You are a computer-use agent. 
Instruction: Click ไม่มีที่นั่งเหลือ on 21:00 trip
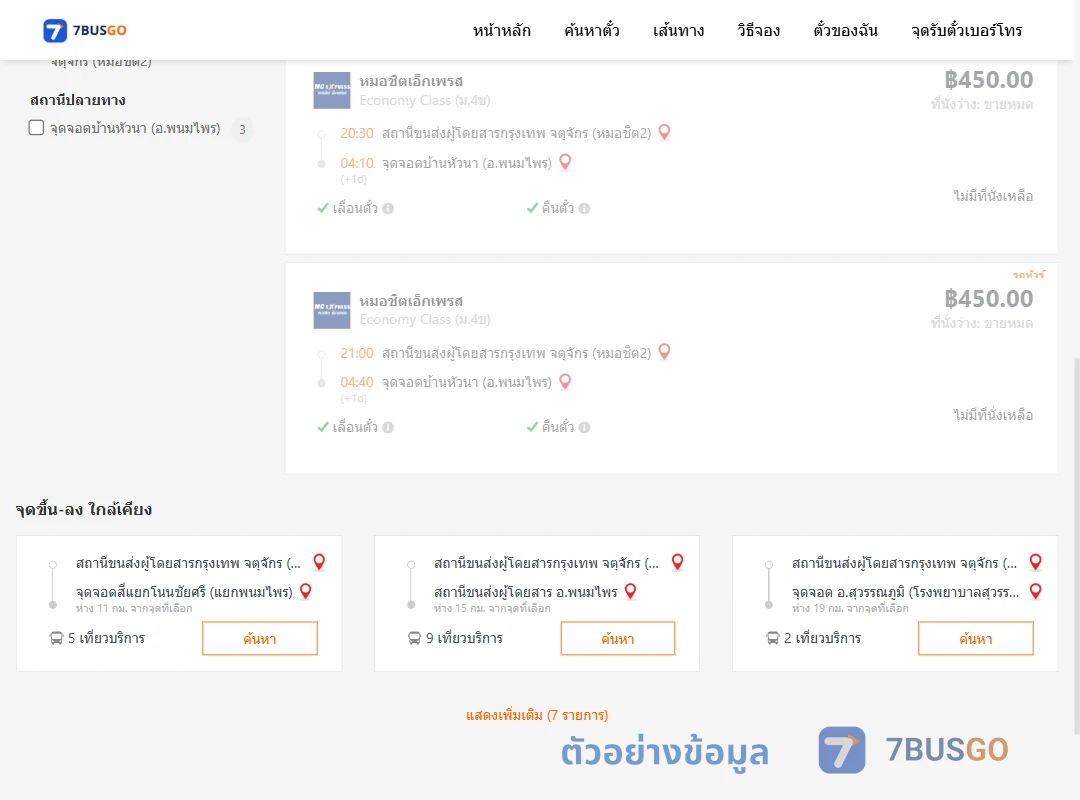click(x=993, y=416)
